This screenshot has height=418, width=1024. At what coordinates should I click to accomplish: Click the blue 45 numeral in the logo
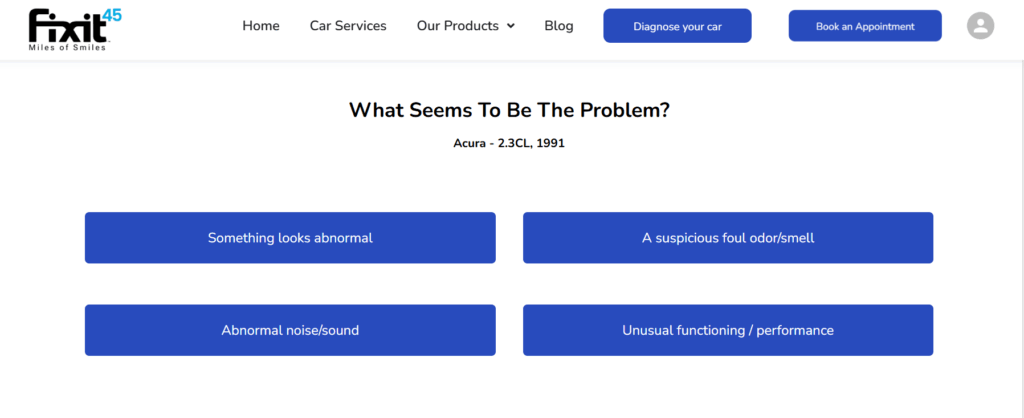[x=111, y=14]
